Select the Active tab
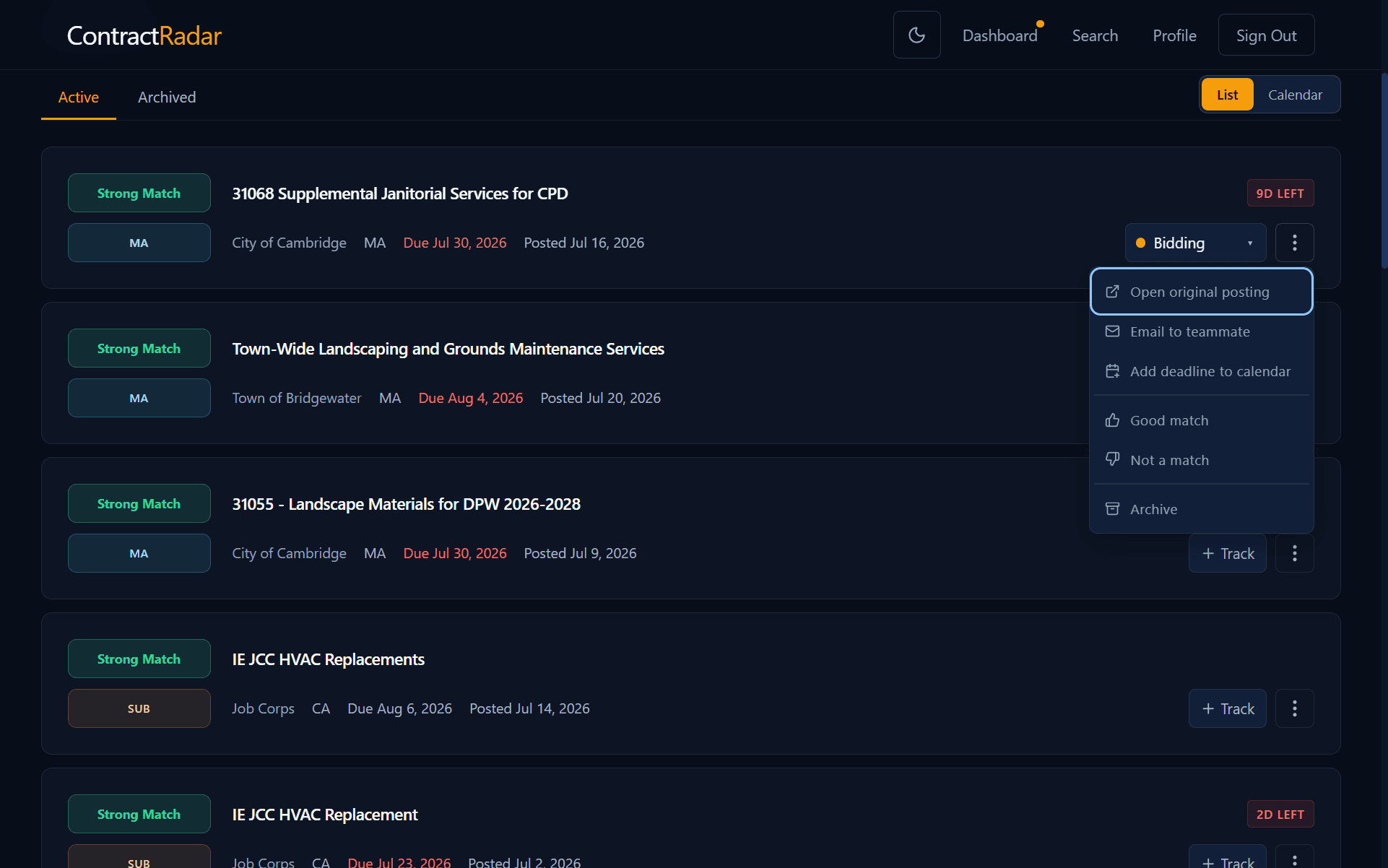This screenshot has height=868, width=1388. (x=79, y=97)
